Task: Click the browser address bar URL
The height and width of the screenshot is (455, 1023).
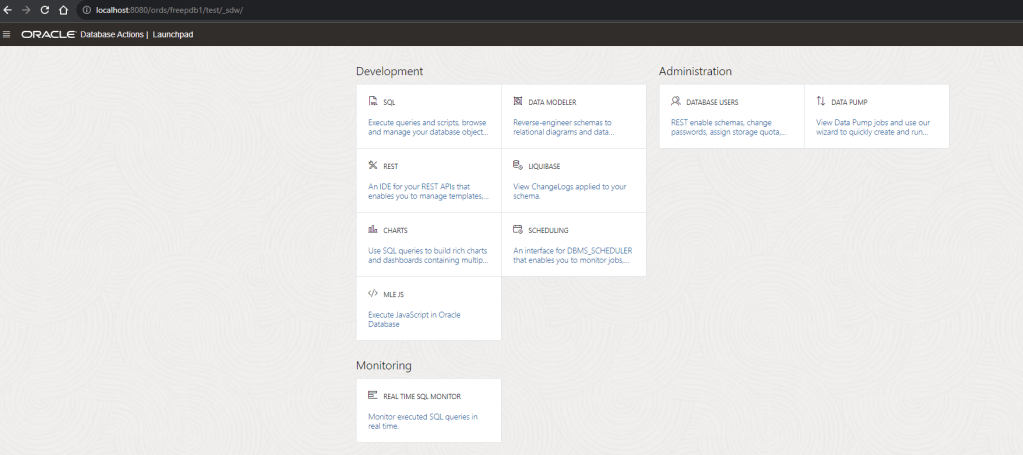Action: click(170, 9)
